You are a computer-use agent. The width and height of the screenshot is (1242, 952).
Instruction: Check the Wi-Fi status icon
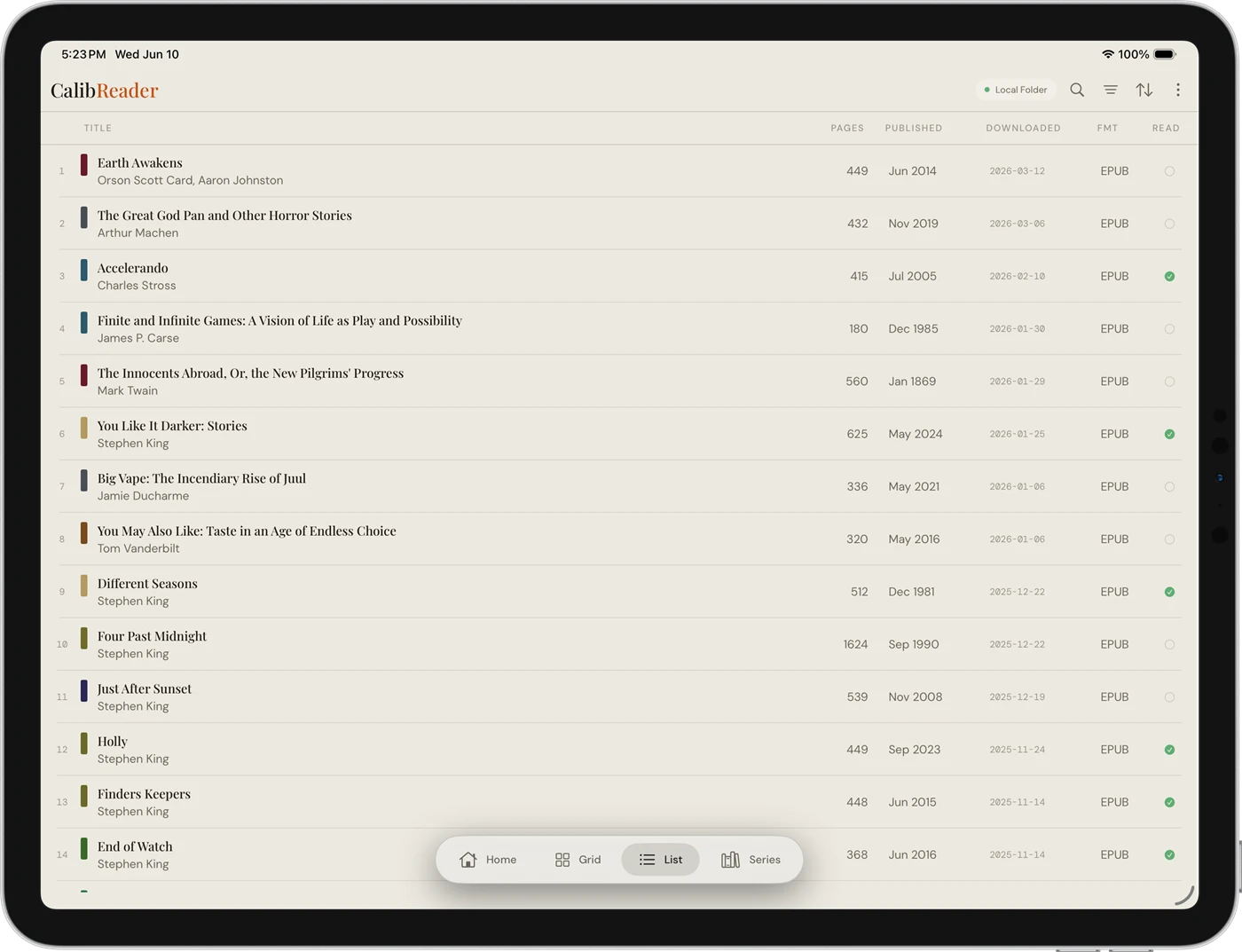tap(1108, 54)
